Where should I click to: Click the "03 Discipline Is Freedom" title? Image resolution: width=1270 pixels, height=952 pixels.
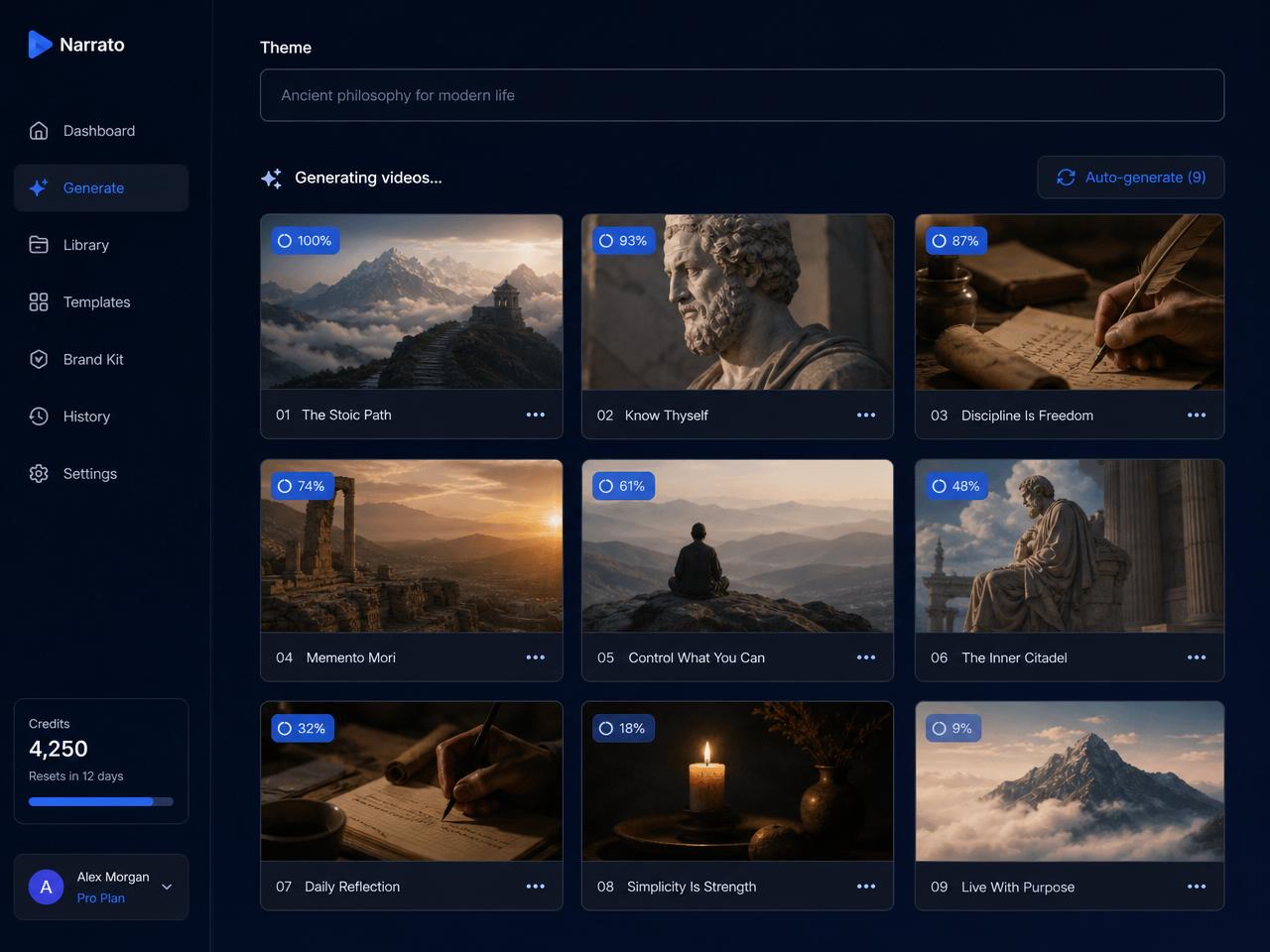[x=1012, y=416]
